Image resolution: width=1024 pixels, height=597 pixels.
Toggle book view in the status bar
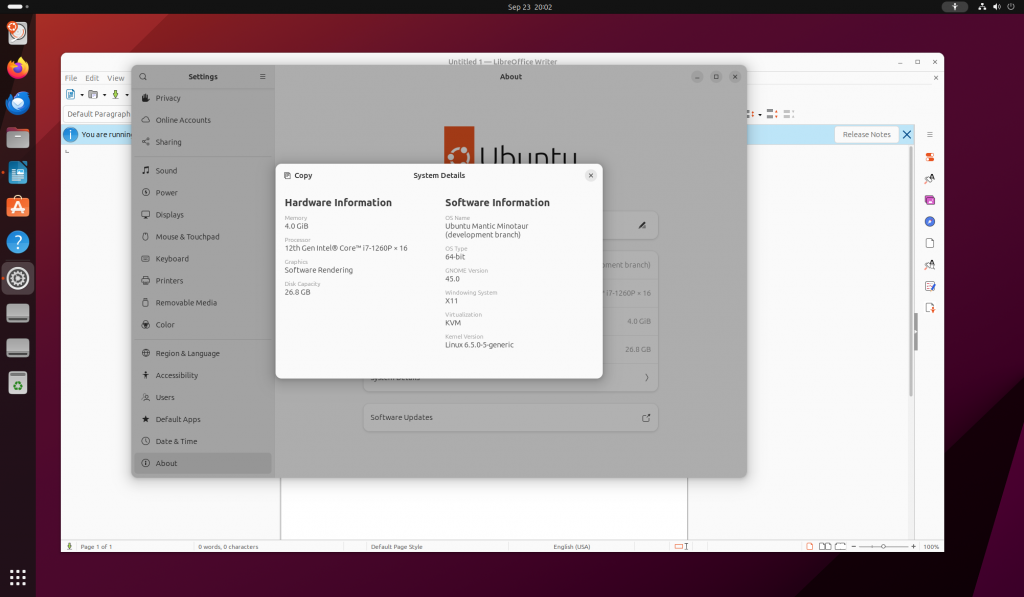[x=840, y=546]
